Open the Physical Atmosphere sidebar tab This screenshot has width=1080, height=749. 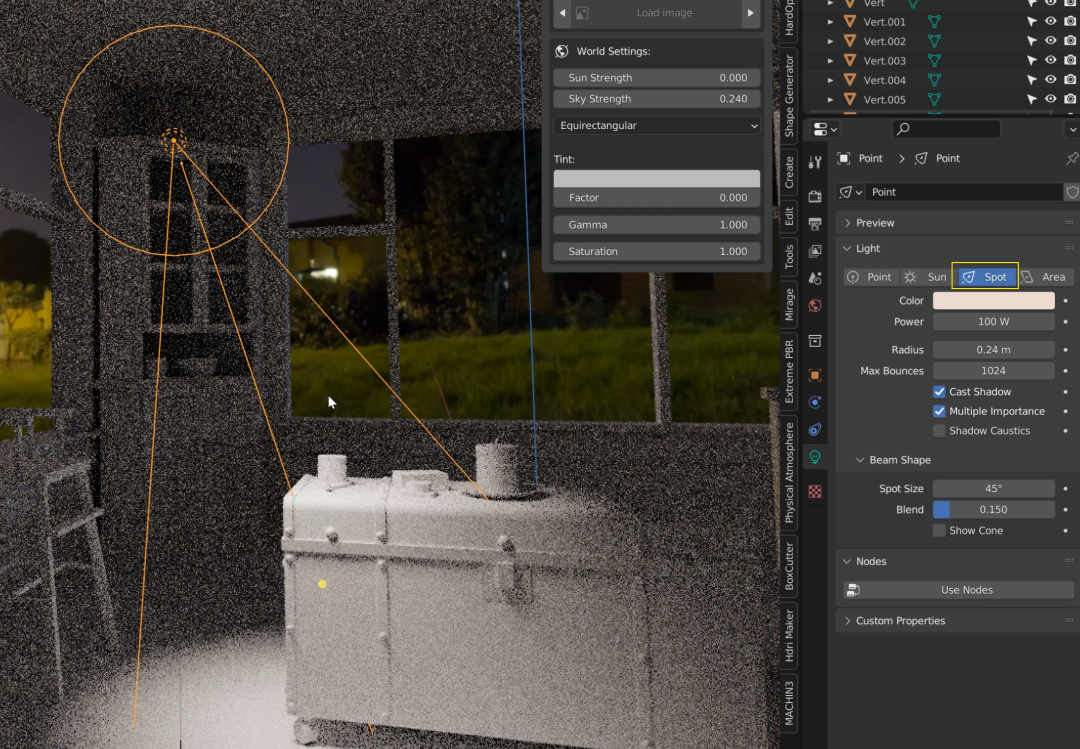tap(789, 473)
